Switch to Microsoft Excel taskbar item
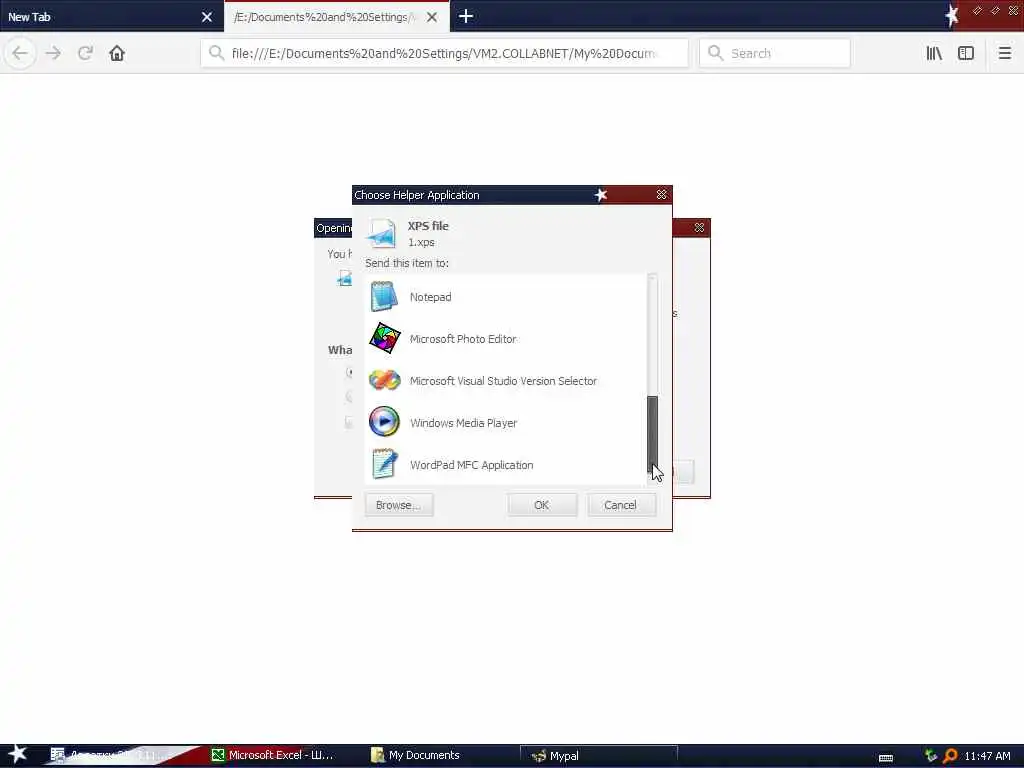 (x=274, y=755)
